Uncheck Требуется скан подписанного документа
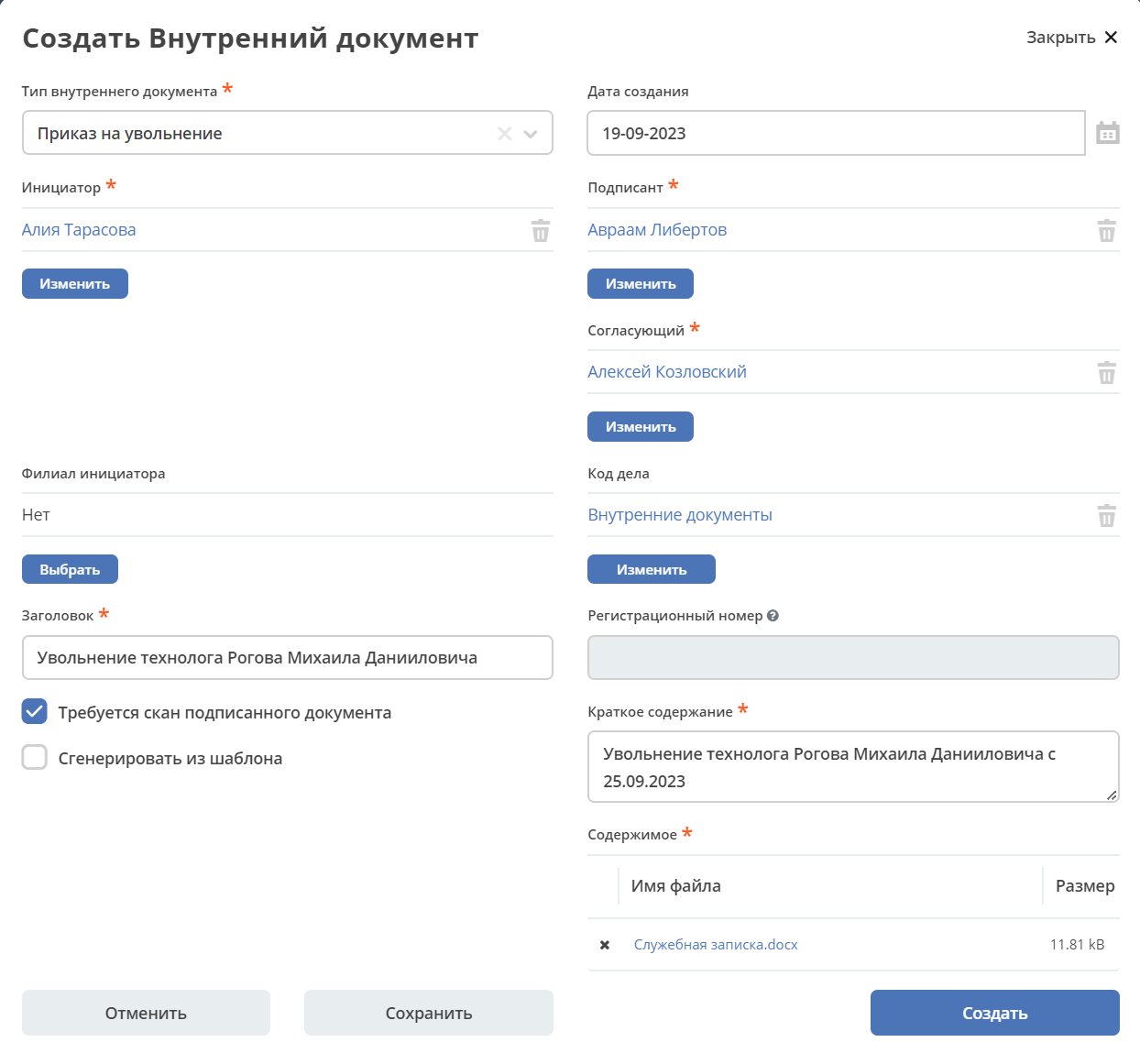The width and height of the screenshot is (1140, 1064). pyautogui.click(x=35, y=711)
